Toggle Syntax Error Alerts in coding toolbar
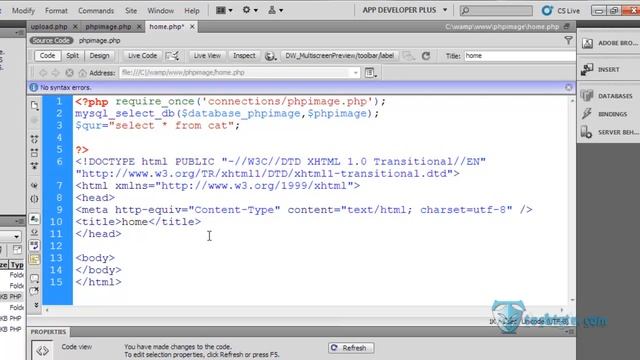Image resolution: width=640 pixels, height=360 pixels. tap(35, 259)
